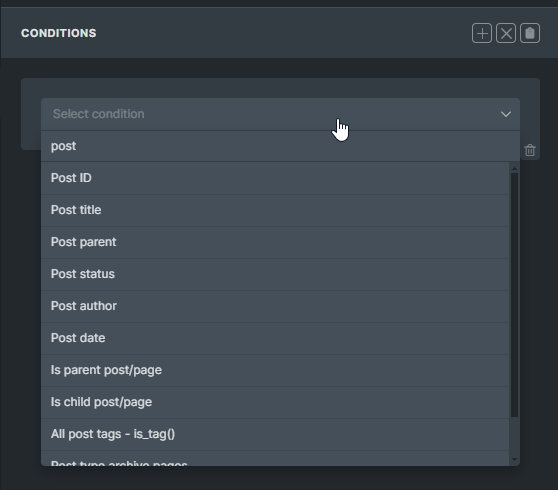Screen dimensions: 558x490
Task: Click the scrollbar down arrow
Action: 514,459
